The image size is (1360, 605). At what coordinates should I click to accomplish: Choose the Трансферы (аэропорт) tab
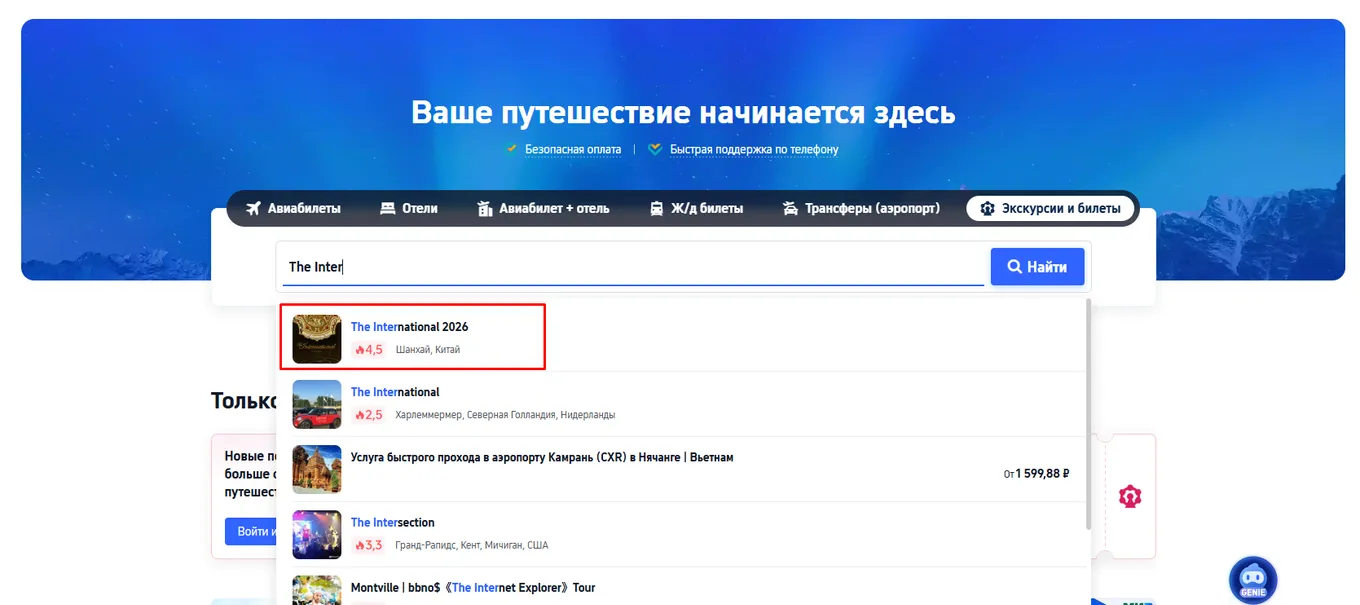[x=860, y=209]
